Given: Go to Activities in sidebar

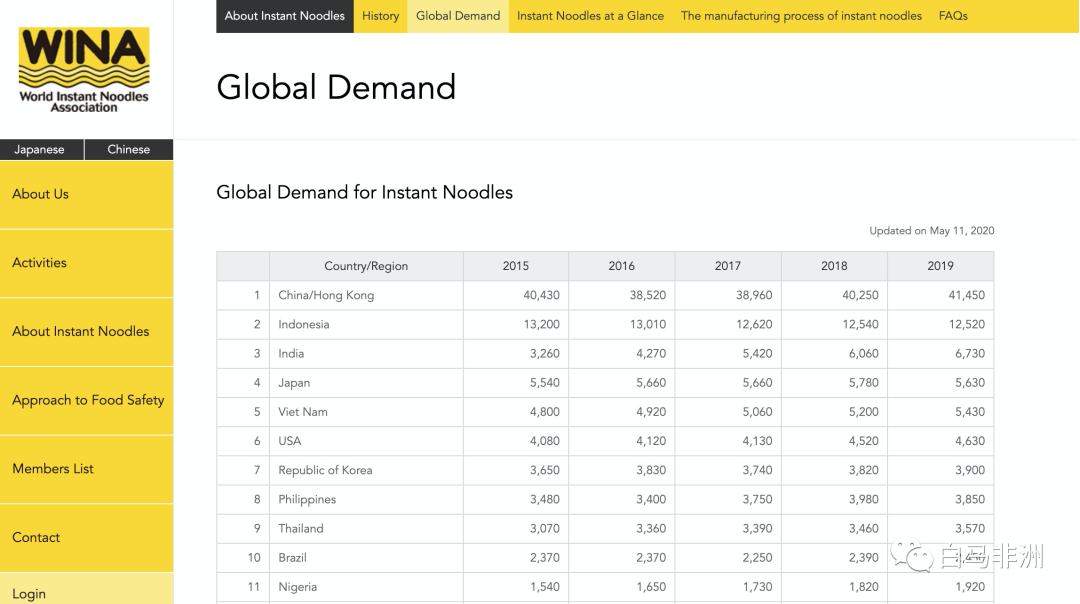Looking at the screenshot, I should (40, 263).
